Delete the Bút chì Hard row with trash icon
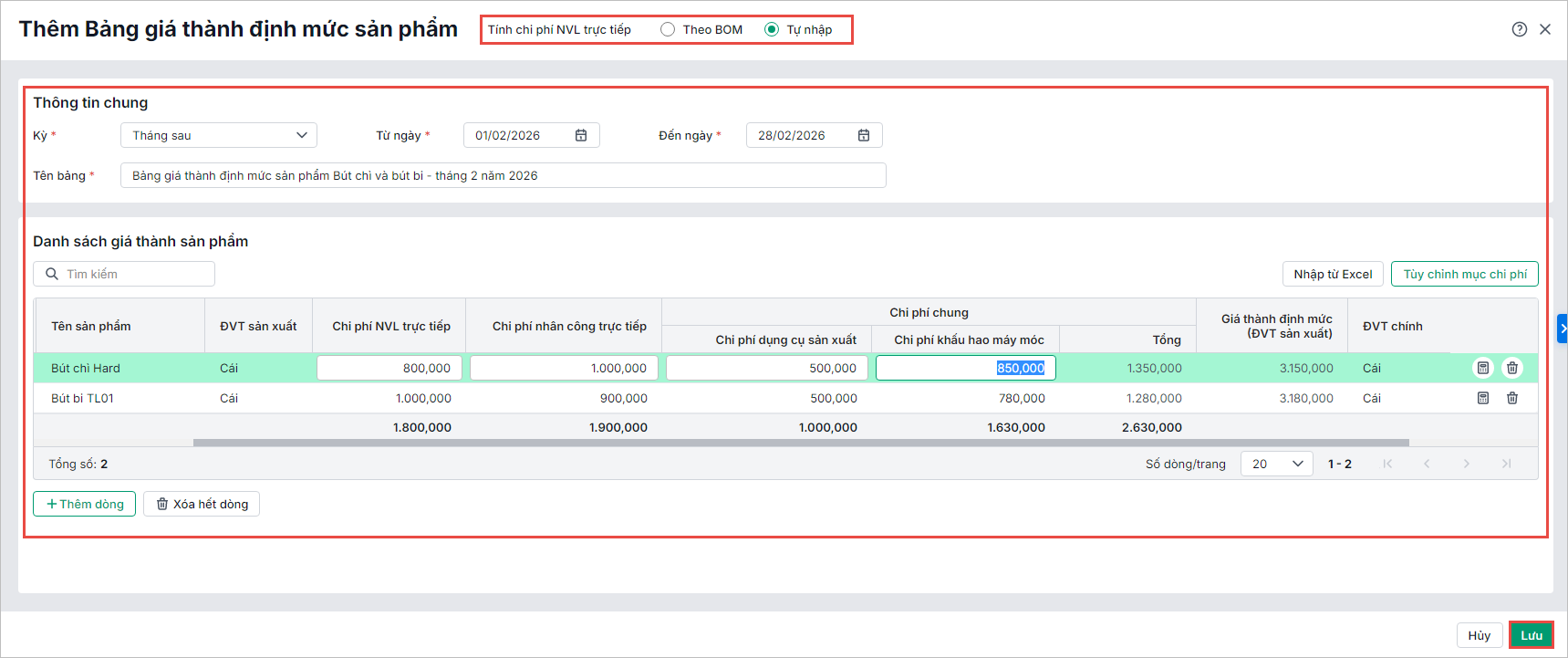 [x=1512, y=368]
